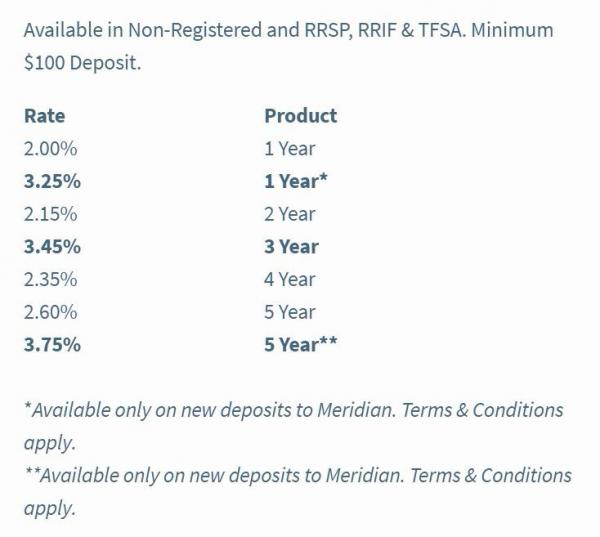Click the "4 Year" product

[x=289, y=279]
